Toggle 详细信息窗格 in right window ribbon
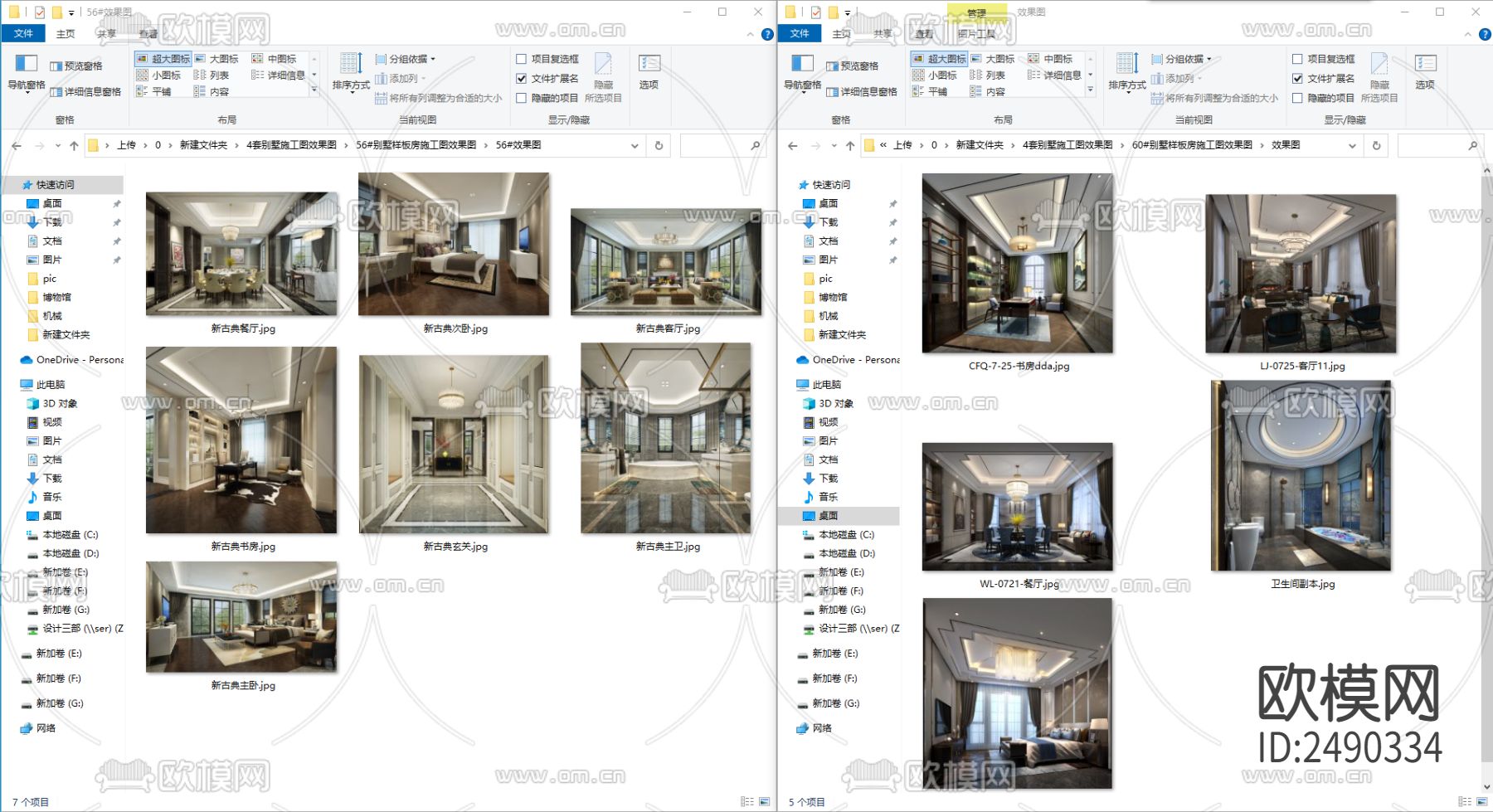 [862, 92]
